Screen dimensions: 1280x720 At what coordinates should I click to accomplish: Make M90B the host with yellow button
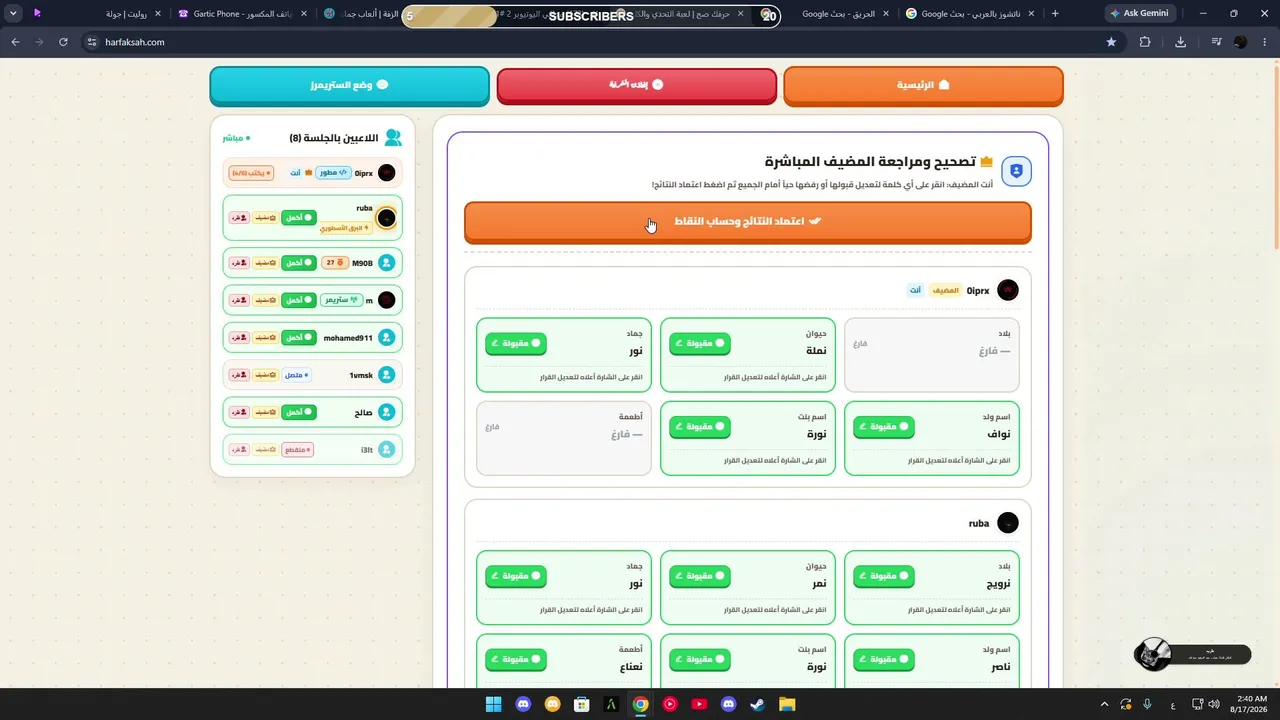(x=265, y=263)
